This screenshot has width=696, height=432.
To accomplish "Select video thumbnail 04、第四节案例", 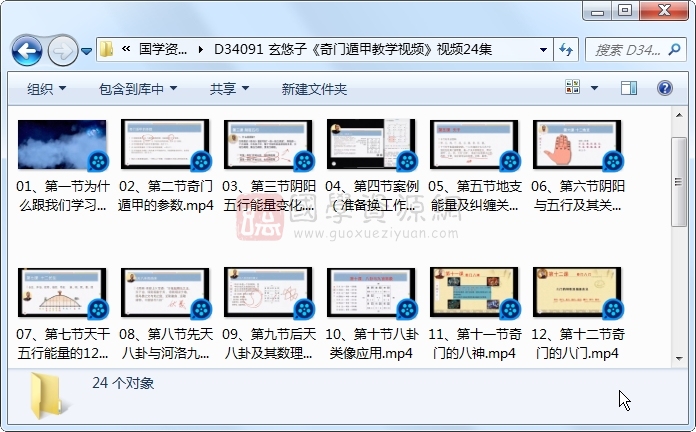I will [x=372, y=145].
